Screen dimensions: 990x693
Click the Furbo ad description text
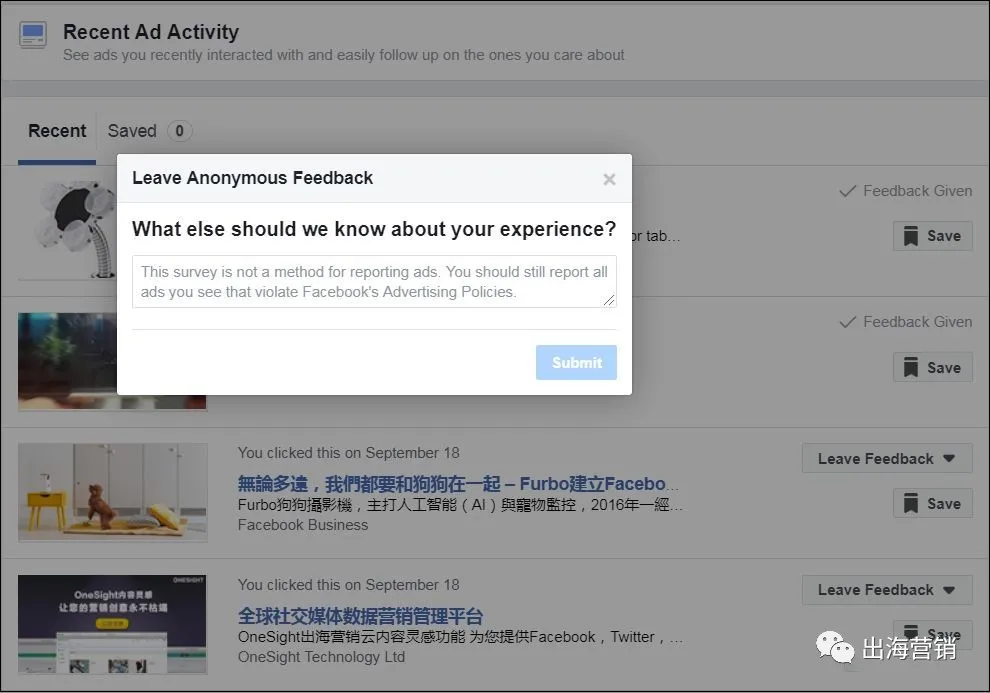click(x=460, y=505)
